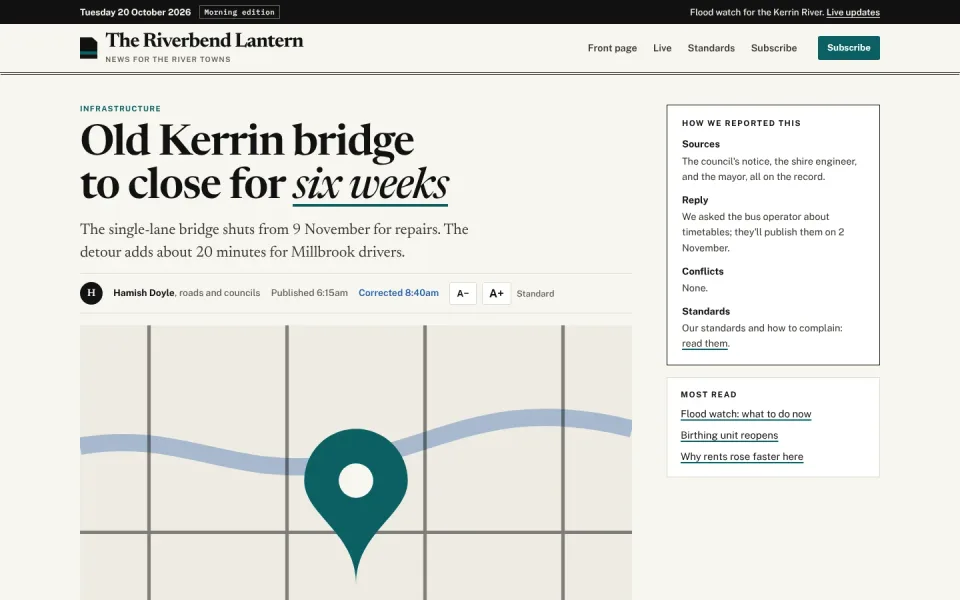Image resolution: width=960 pixels, height=600 pixels.
Task: Follow the Live updates link in top bar
Action: 853,12
